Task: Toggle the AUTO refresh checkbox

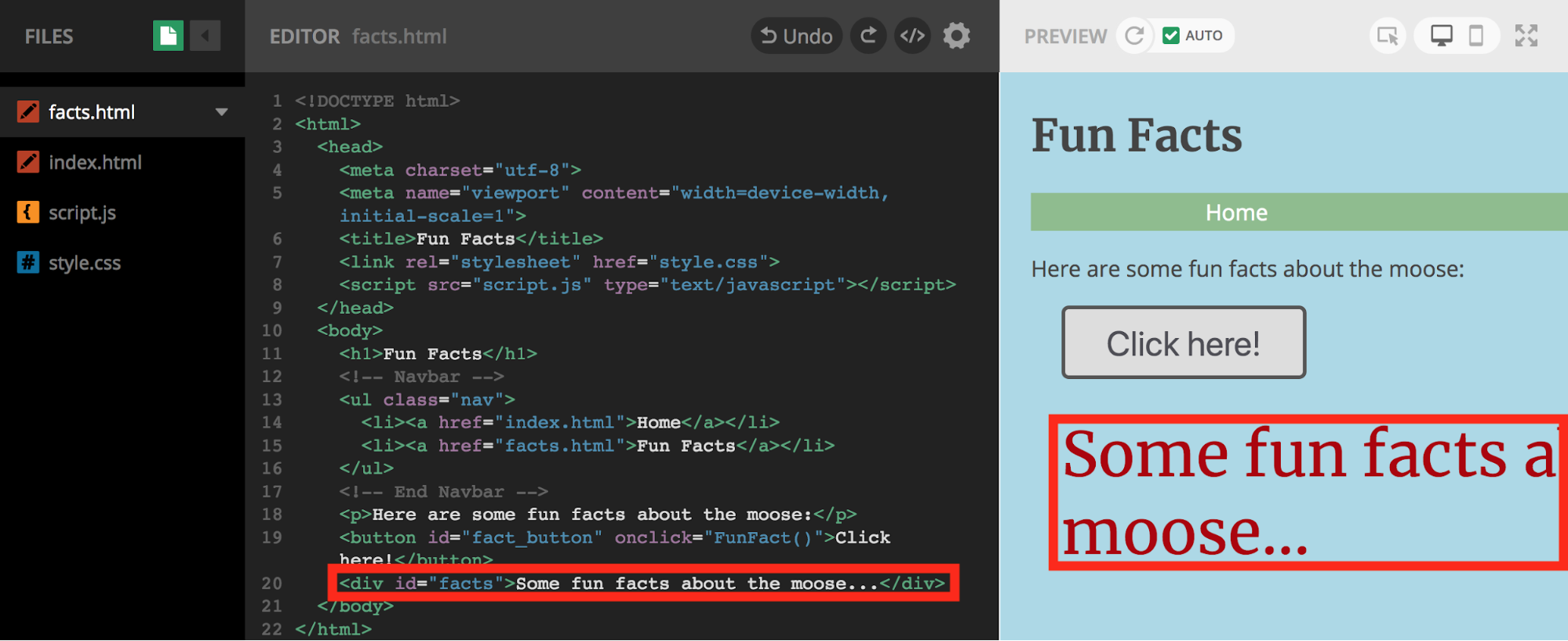Action: [1171, 36]
